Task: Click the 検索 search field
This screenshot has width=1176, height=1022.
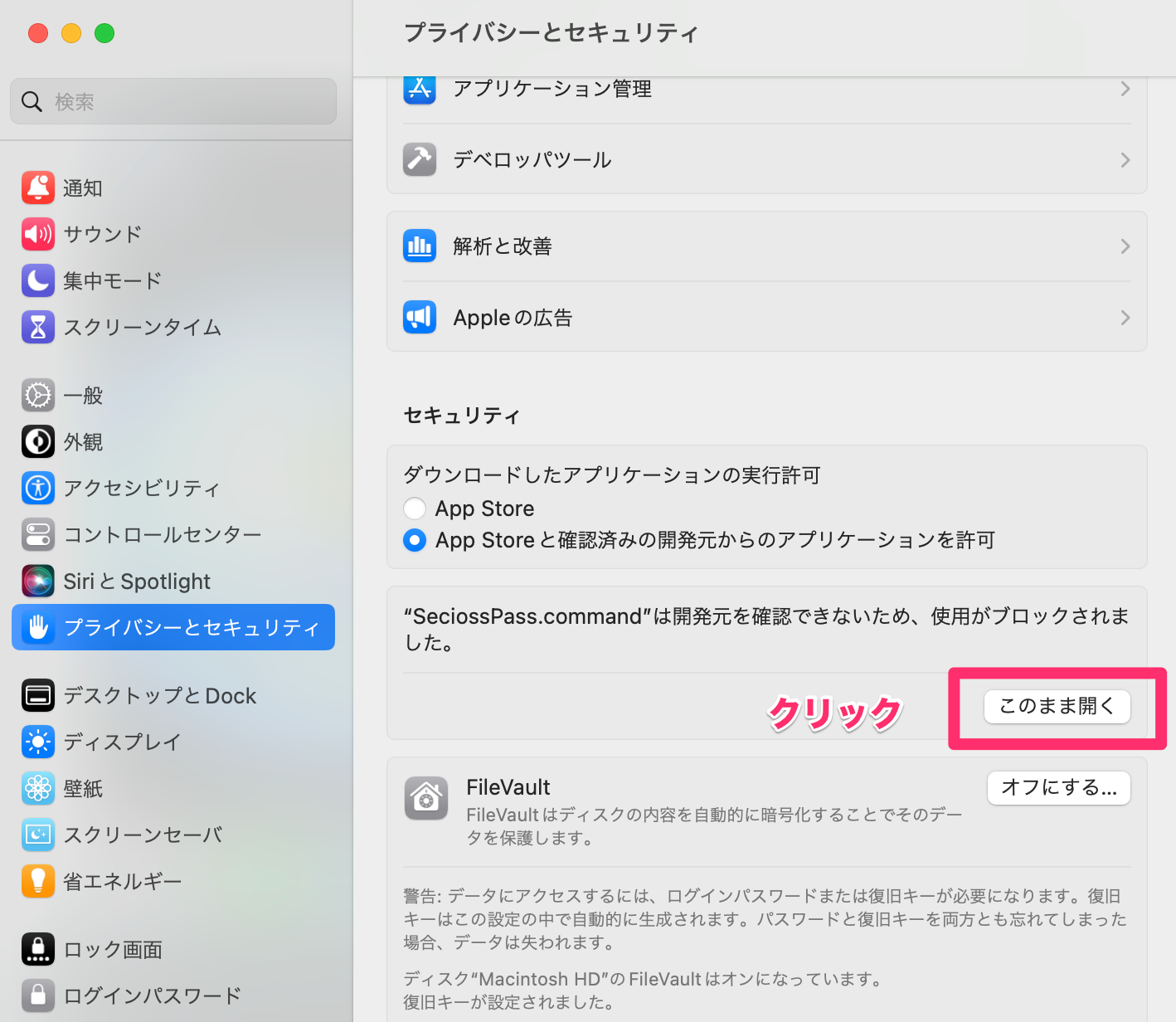Action: point(173,101)
